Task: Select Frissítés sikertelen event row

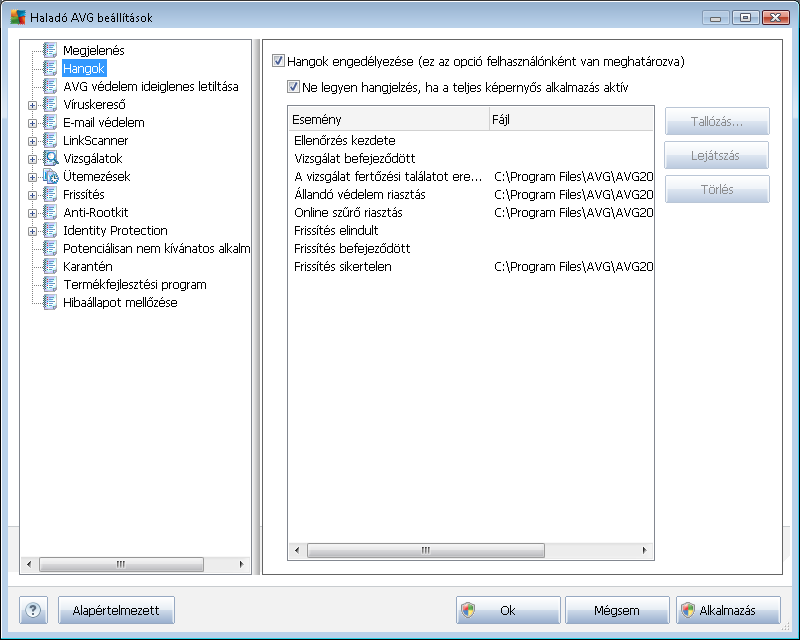Action: coord(471,266)
